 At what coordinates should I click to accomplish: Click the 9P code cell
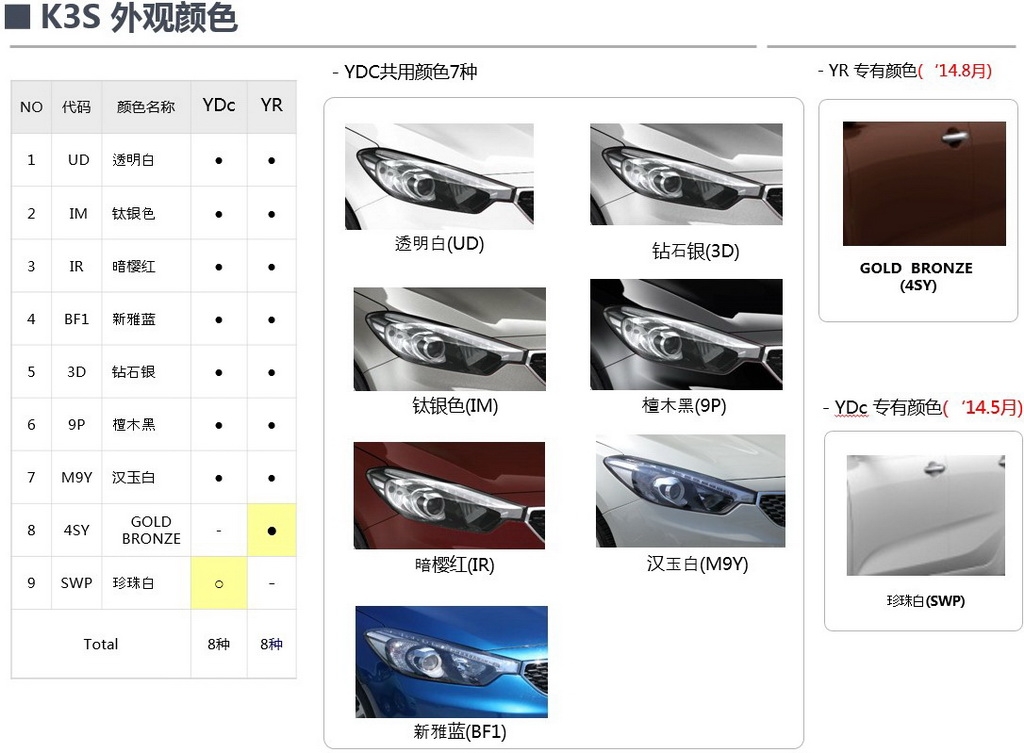click(x=76, y=425)
